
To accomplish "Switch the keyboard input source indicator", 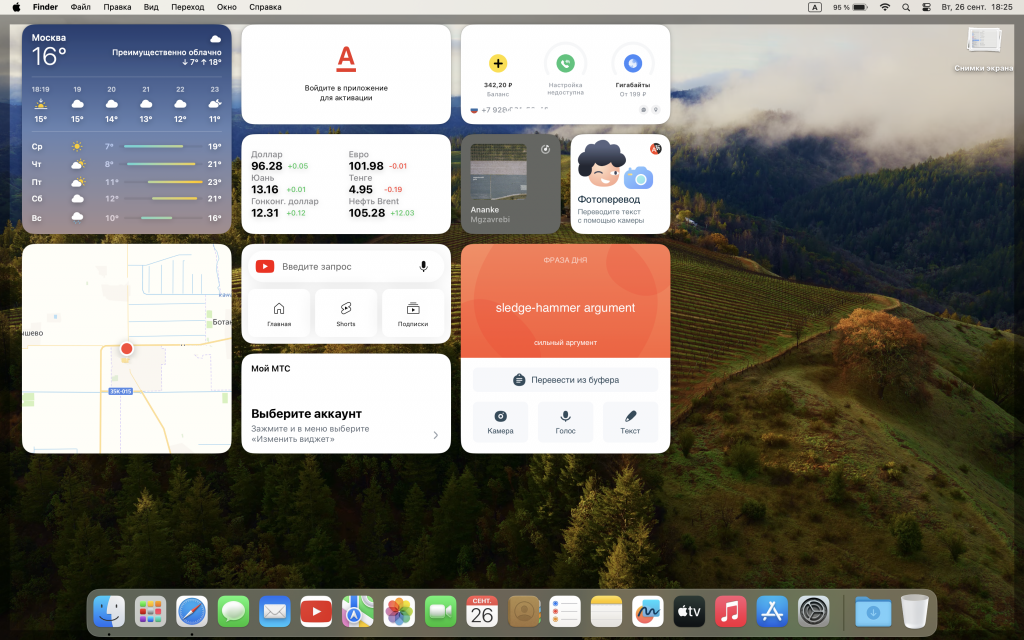I will [x=815, y=7].
